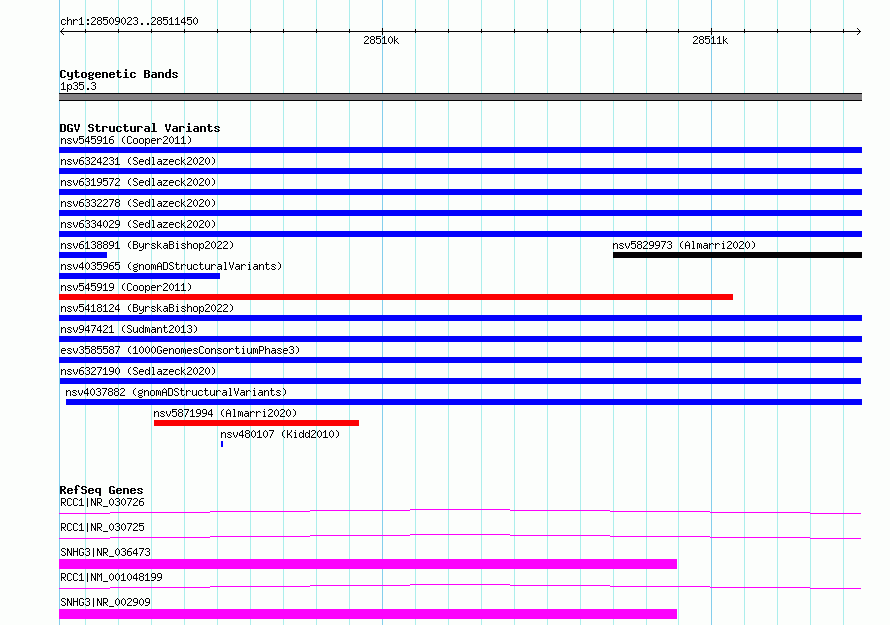
Task: Click the blue bar under nsv6334029
Action: (x=460, y=234)
